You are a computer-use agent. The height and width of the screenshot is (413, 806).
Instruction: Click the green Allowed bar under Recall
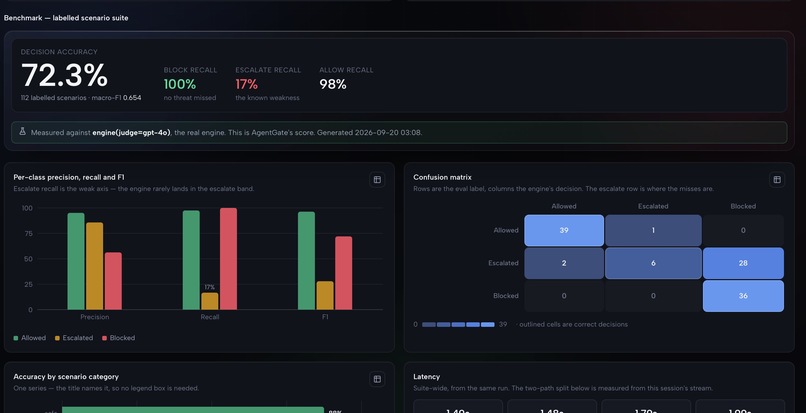pyautogui.click(x=191, y=260)
